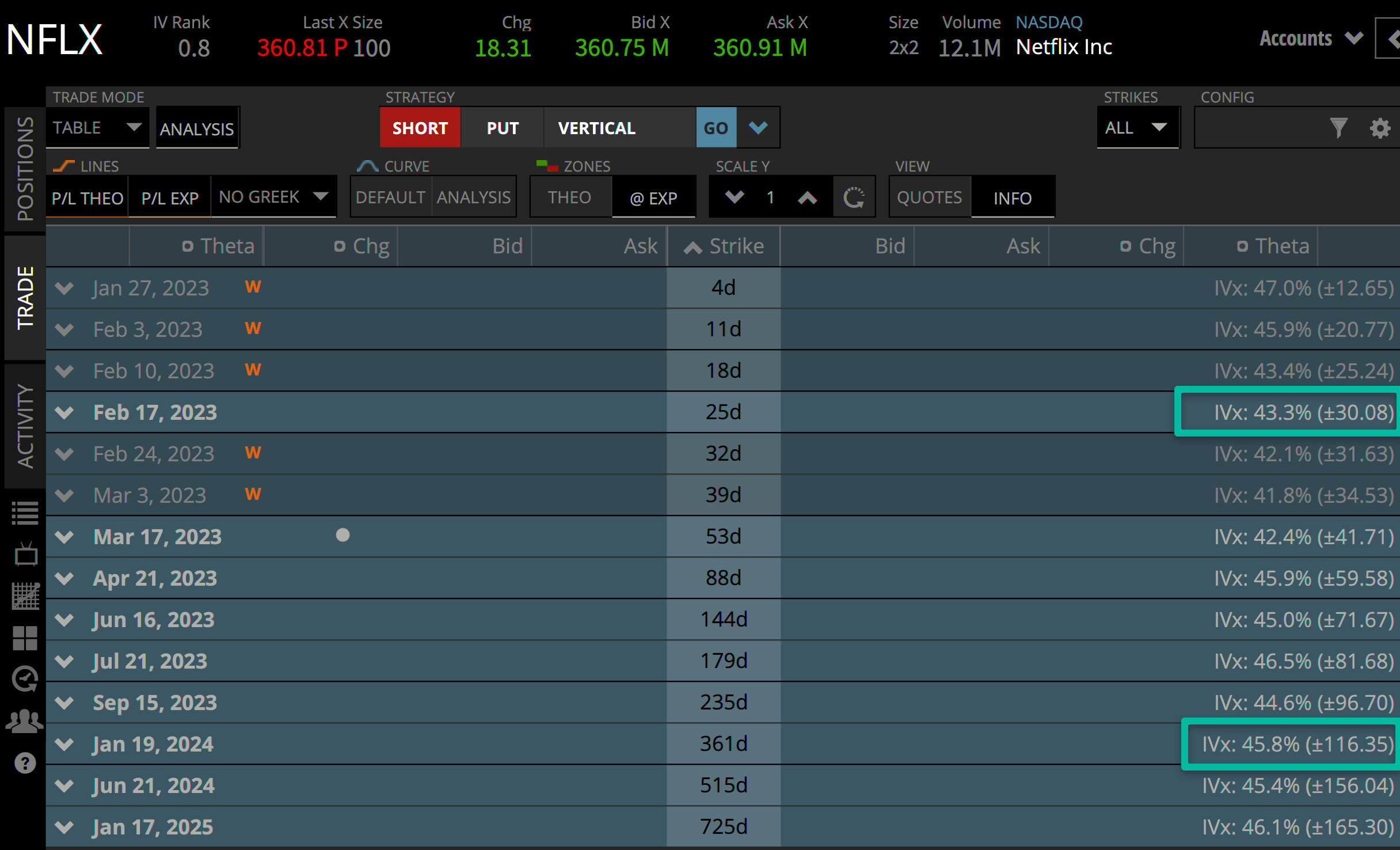
Task: Open the VERTICAL strategy selector
Action: 619,128
